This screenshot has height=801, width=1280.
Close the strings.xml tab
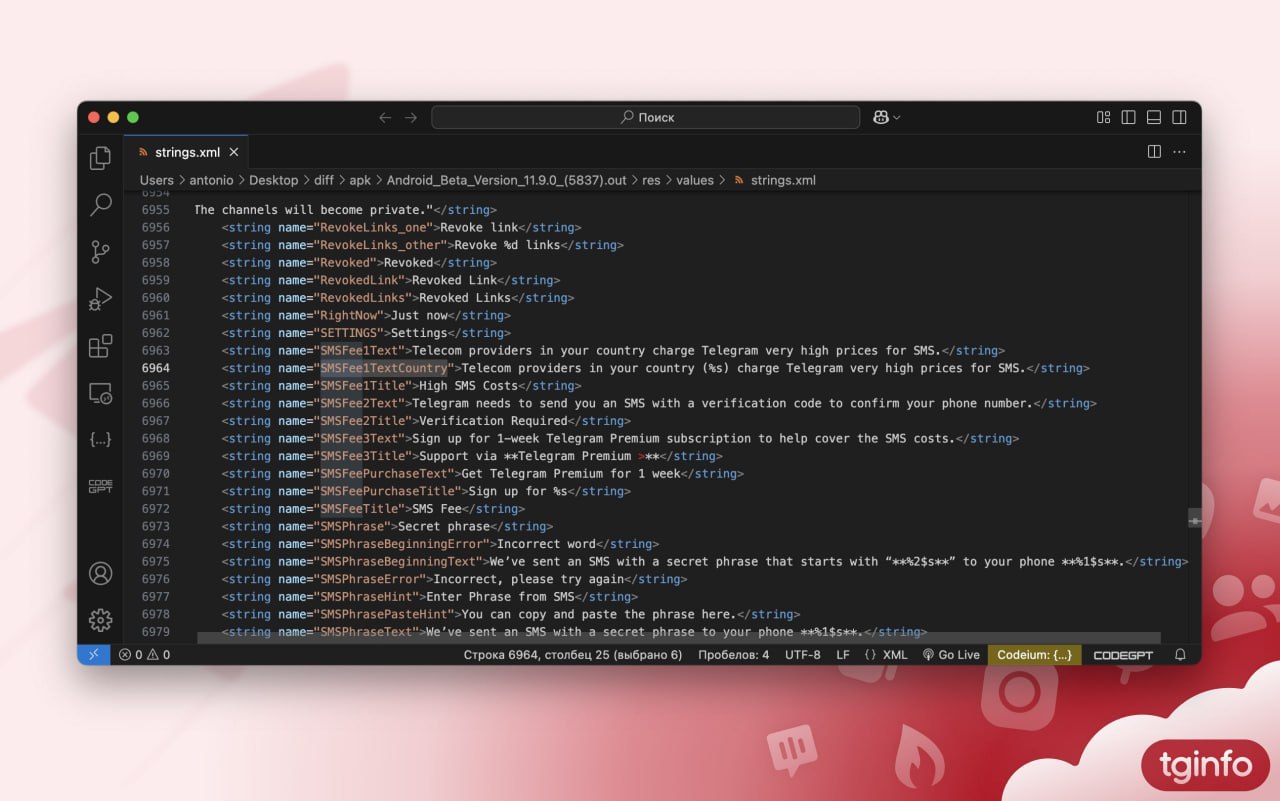pyautogui.click(x=234, y=152)
